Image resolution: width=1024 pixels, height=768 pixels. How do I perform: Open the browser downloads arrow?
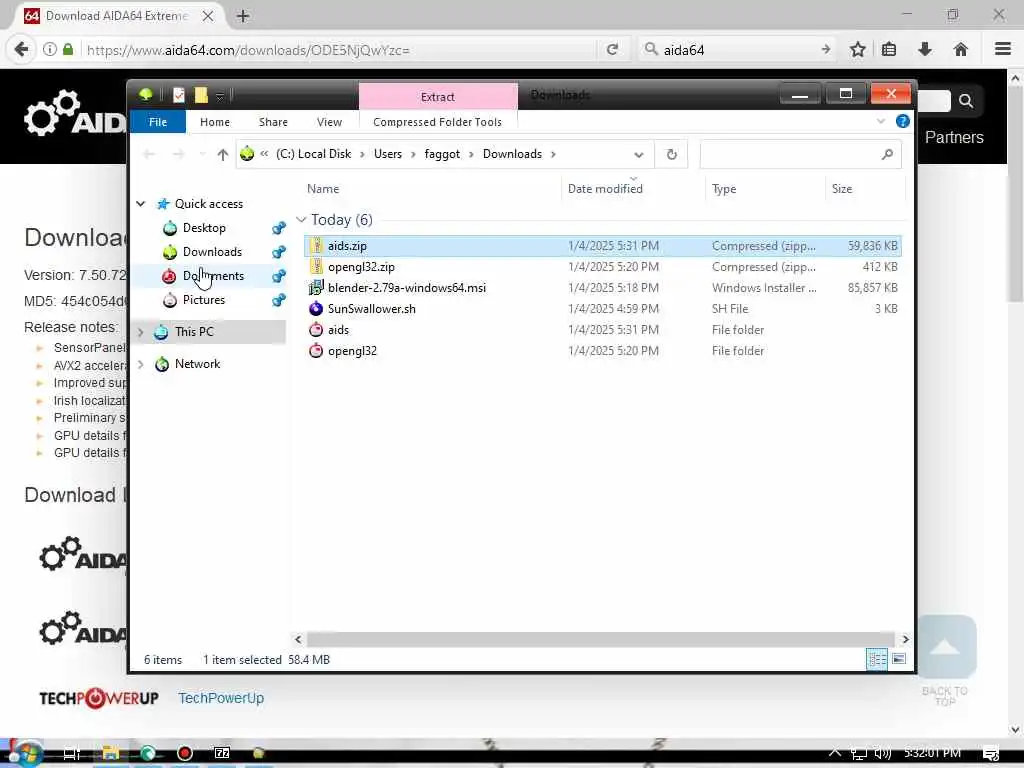(925, 50)
